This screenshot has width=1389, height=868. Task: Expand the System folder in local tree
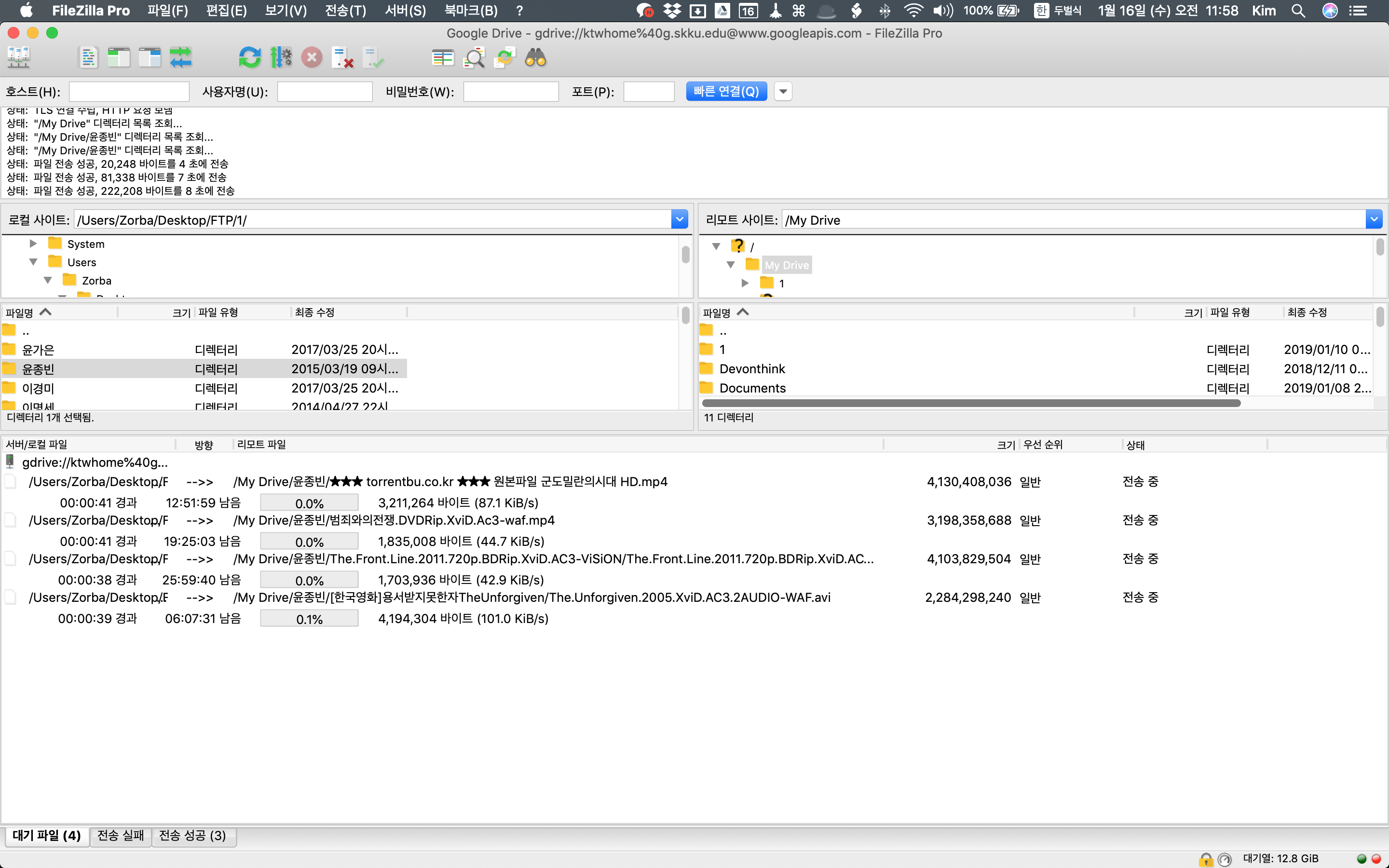[x=33, y=244]
